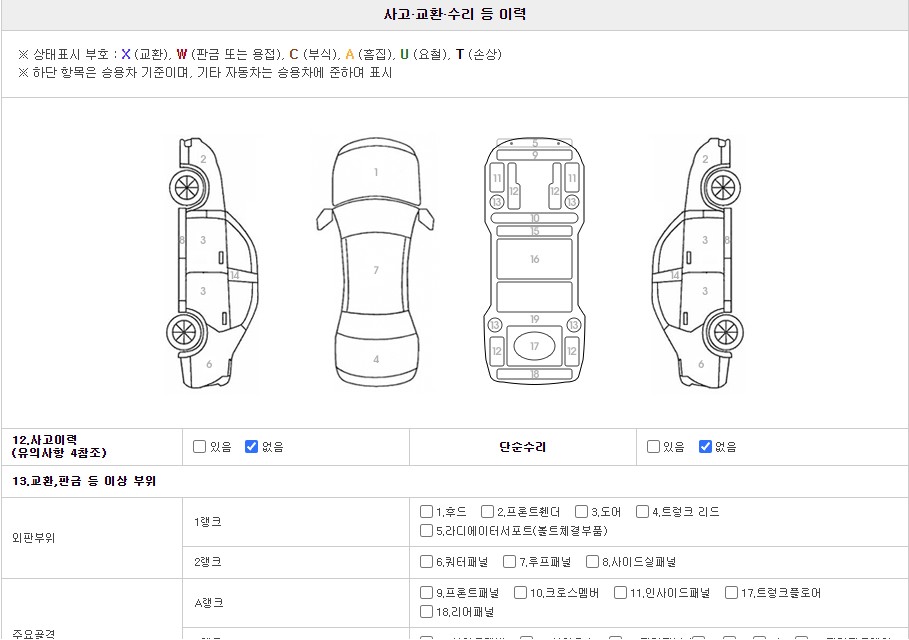Uncheck 없음 for 사고이력

tap(251, 447)
